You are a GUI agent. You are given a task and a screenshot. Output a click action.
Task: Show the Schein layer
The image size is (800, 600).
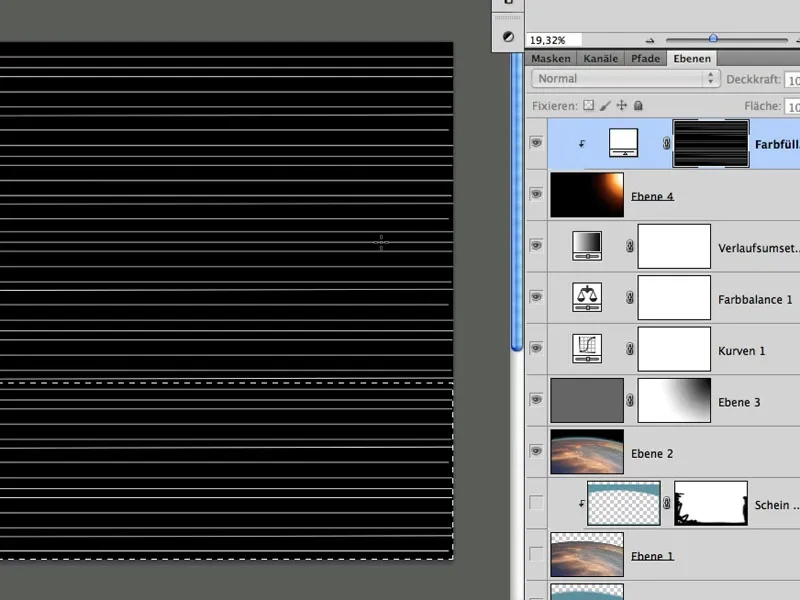[x=536, y=503]
